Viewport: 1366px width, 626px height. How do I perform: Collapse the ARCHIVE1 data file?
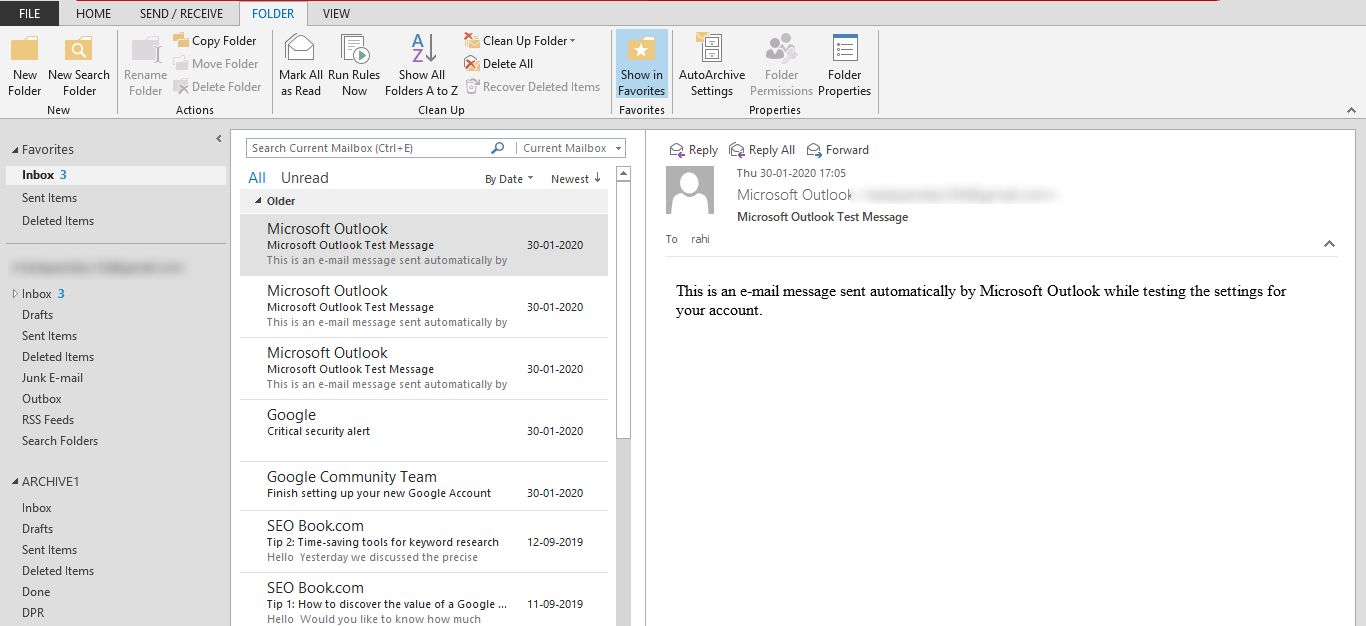(x=15, y=482)
